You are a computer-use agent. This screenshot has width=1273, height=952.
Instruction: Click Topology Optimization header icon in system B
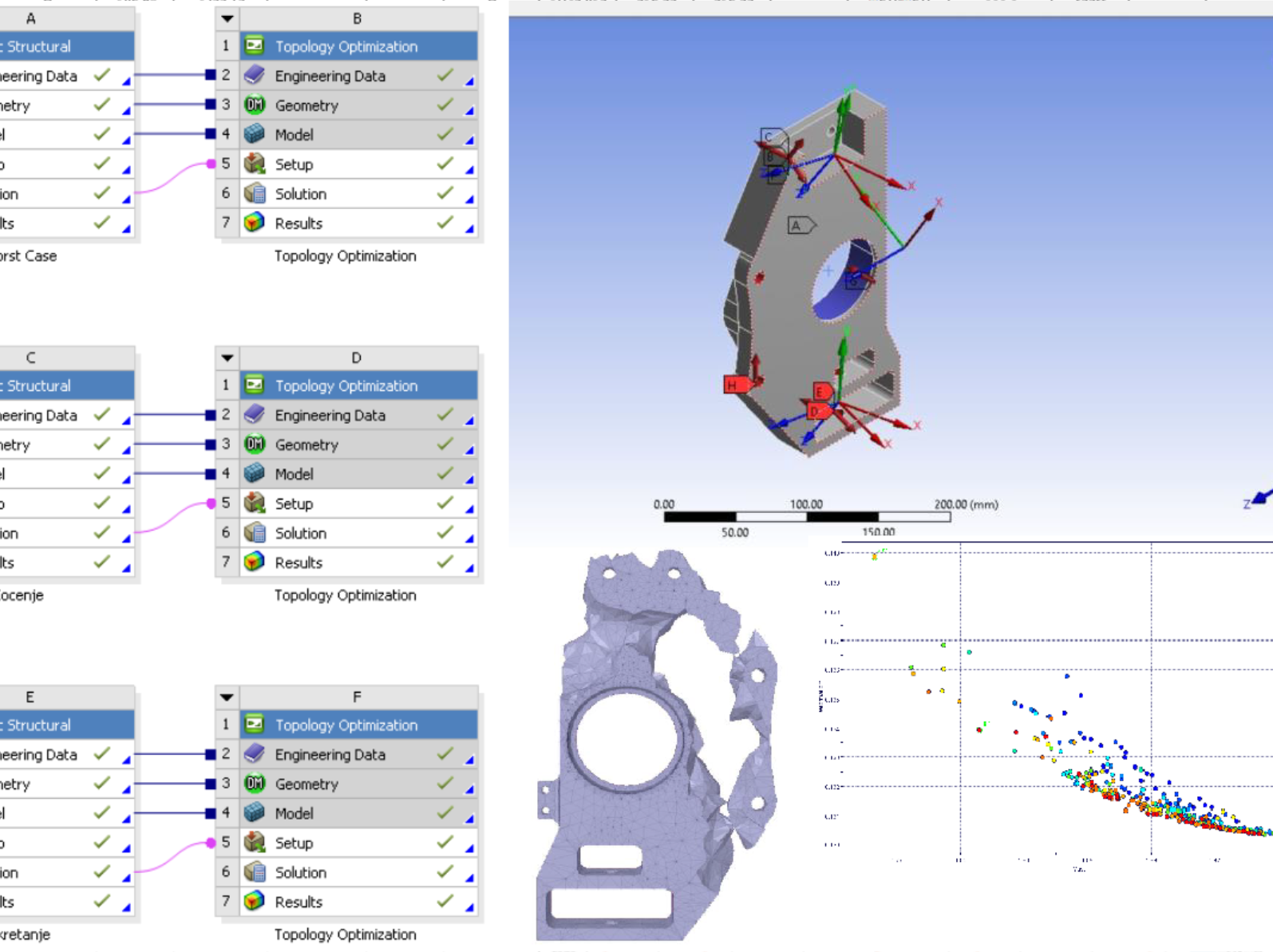[255, 46]
